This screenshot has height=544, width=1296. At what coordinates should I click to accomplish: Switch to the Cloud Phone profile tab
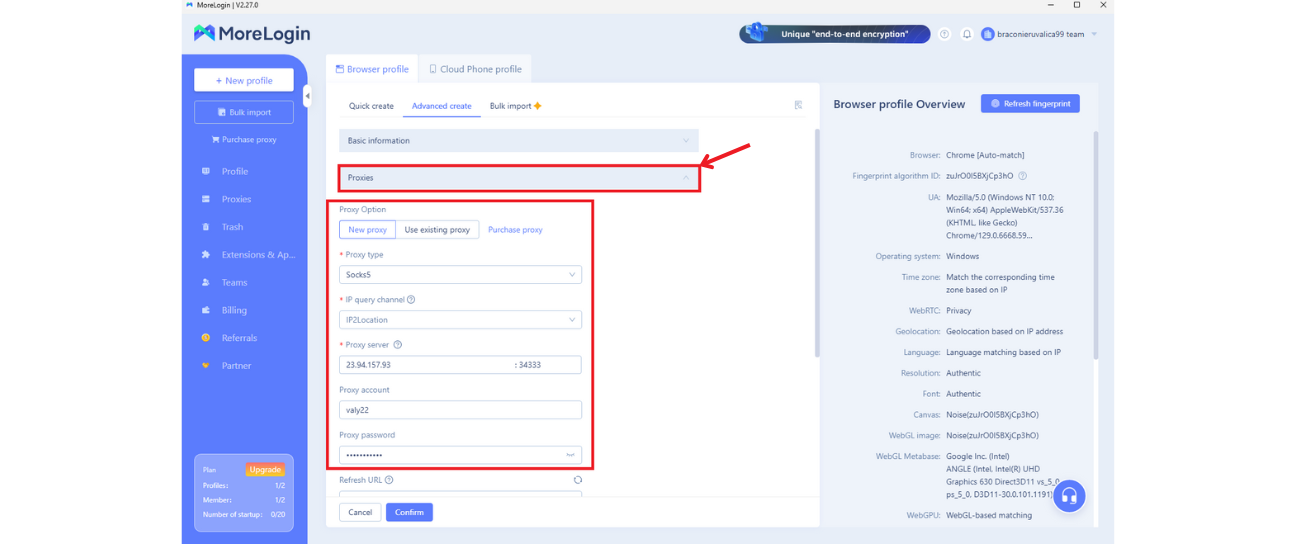coord(475,69)
